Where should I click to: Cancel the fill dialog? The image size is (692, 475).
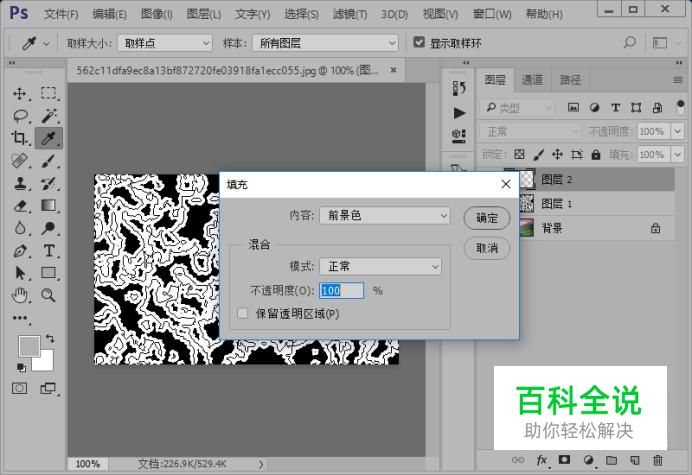(487, 248)
